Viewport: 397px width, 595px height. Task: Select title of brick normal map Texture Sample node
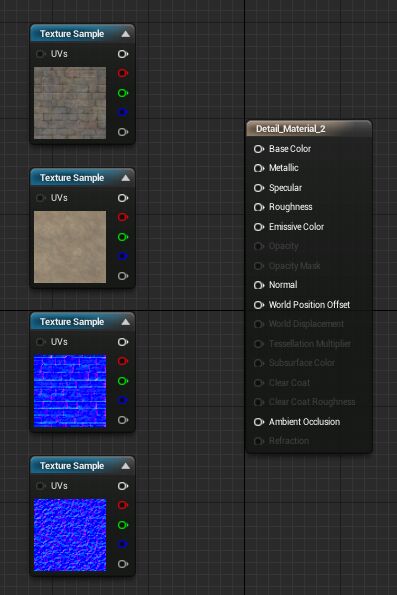pos(72,322)
